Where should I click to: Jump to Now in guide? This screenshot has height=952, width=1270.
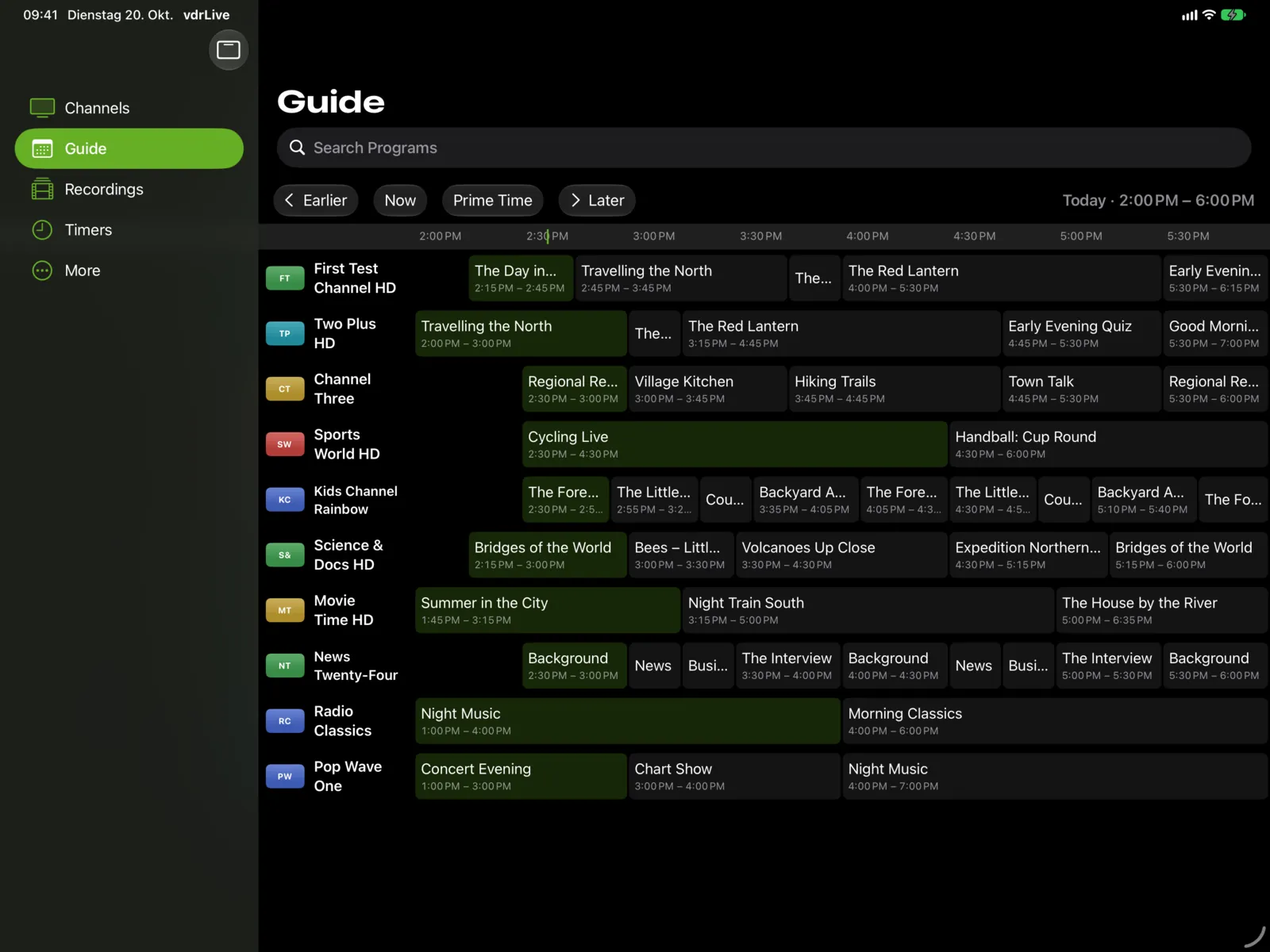[400, 201]
